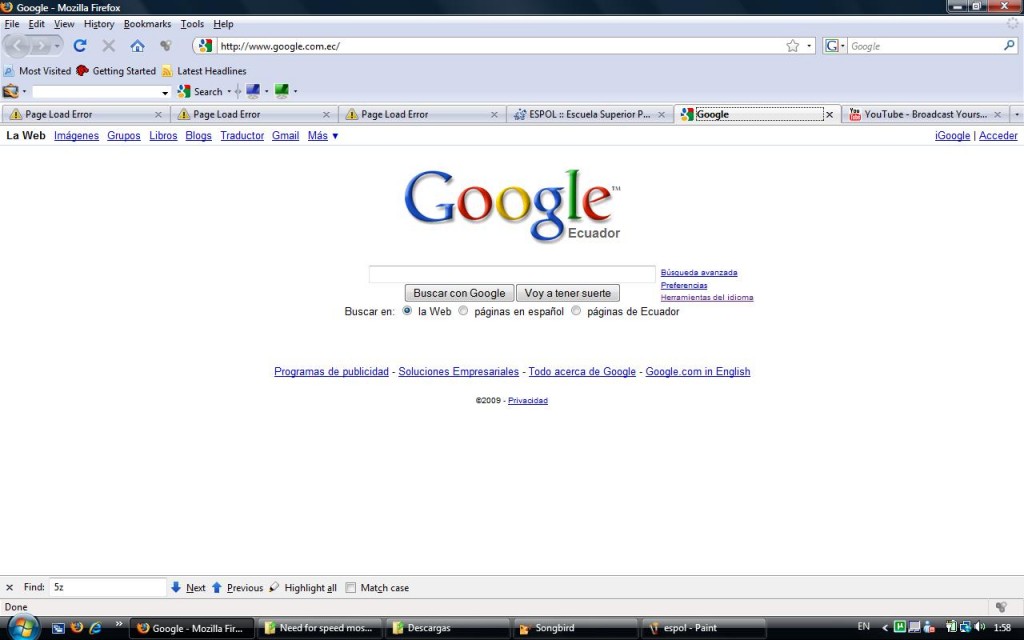1024x640 pixels.
Task: Open the Privacidad link
Action: click(528, 400)
